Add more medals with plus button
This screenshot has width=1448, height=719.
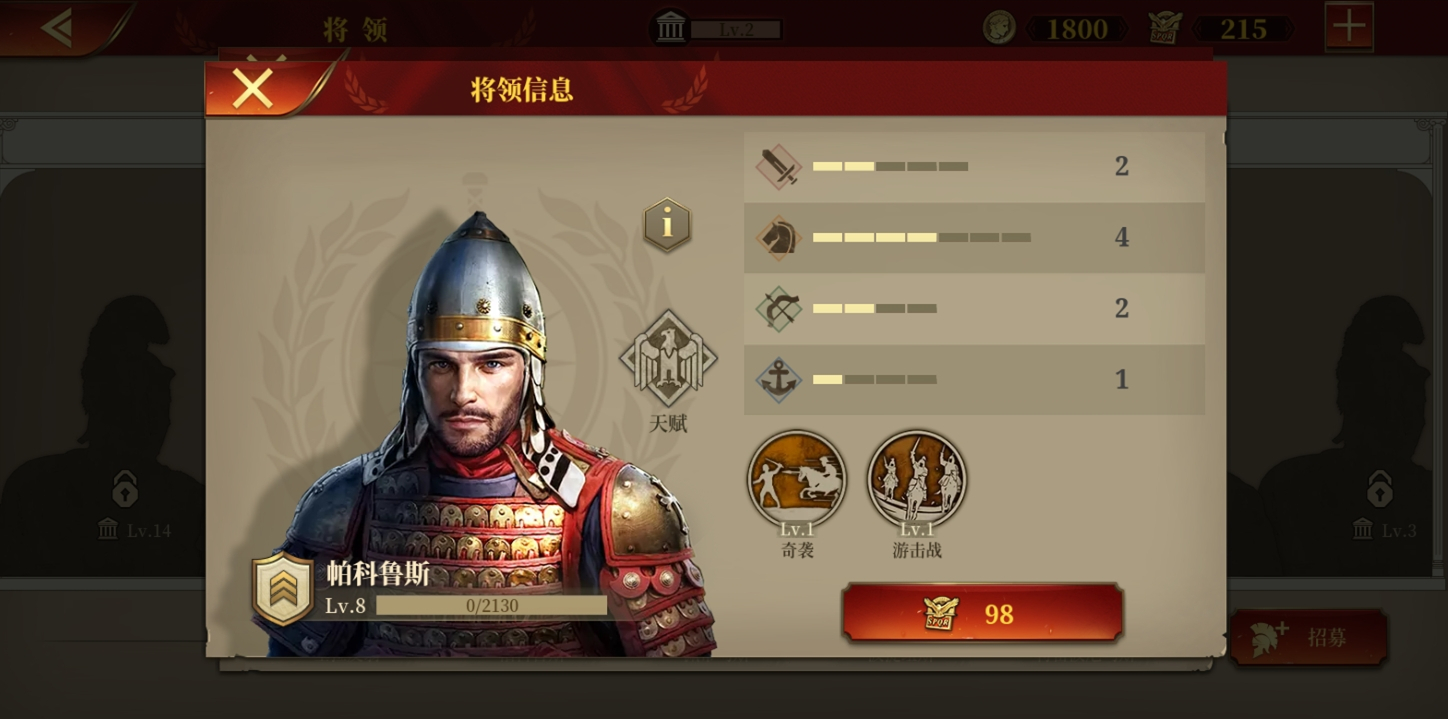coord(1349,27)
